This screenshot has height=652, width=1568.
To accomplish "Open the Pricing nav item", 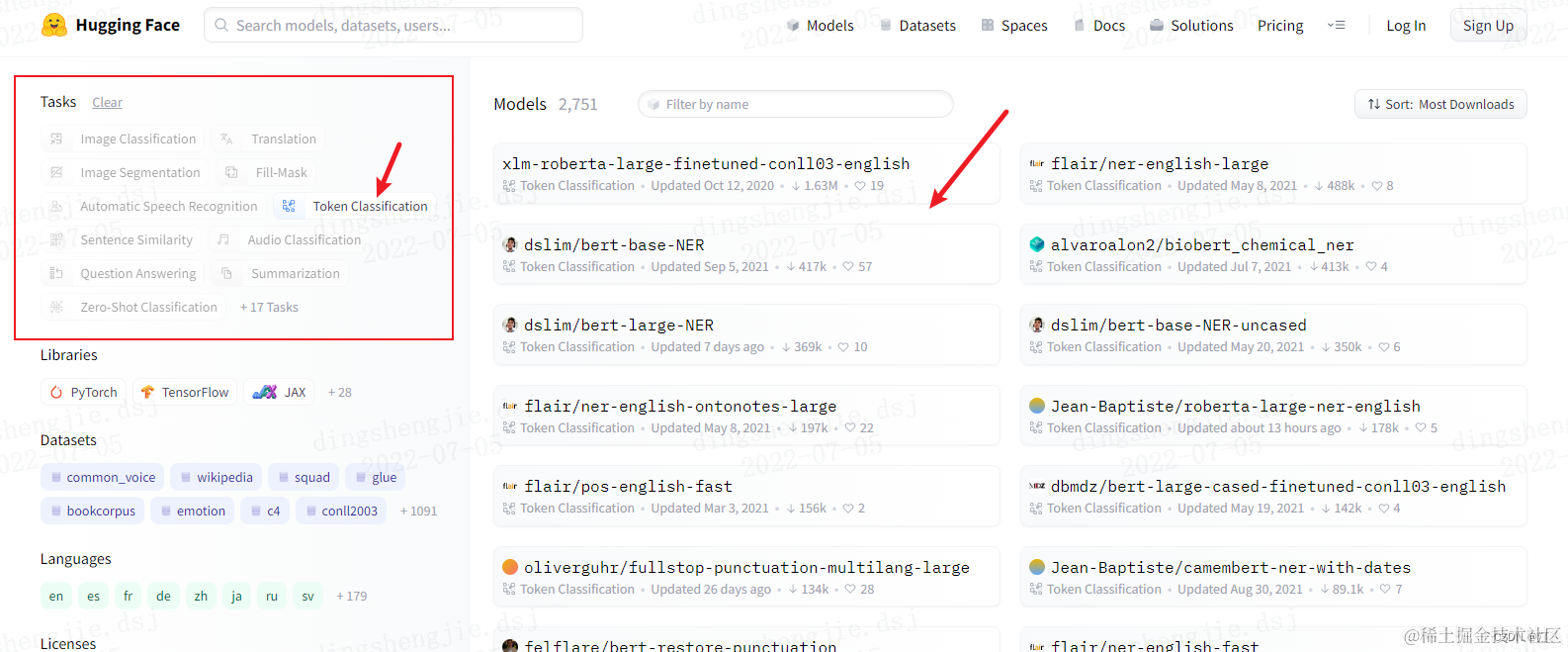I will 1280,25.
